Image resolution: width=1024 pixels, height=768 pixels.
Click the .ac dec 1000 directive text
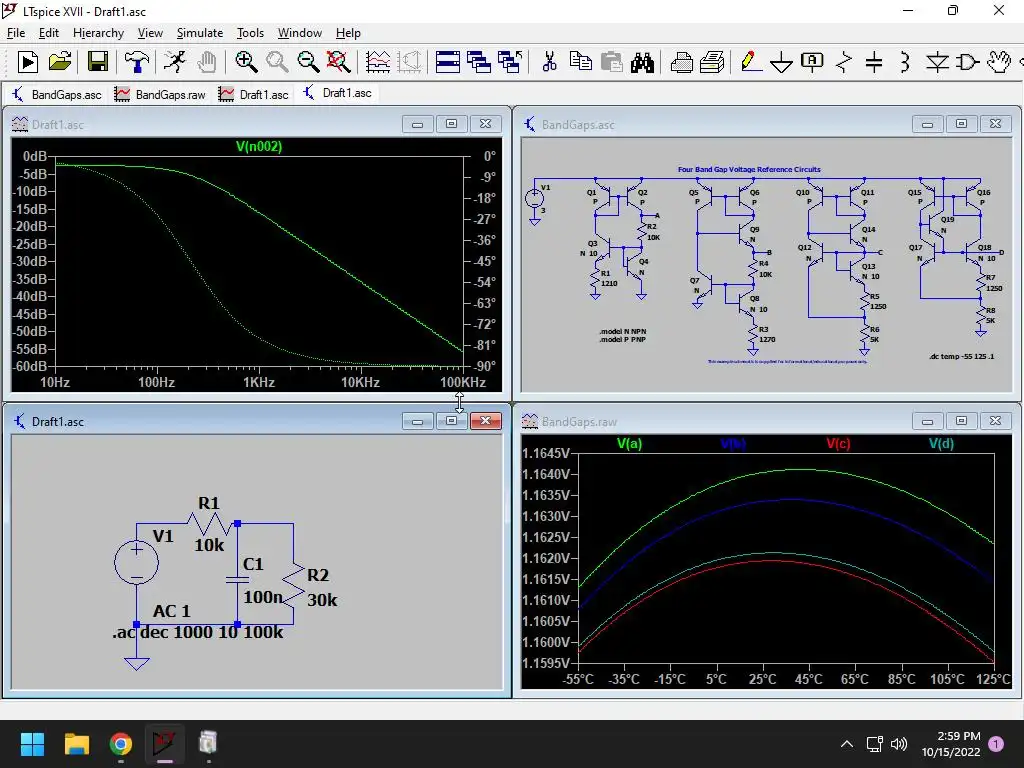coord(198,633)
